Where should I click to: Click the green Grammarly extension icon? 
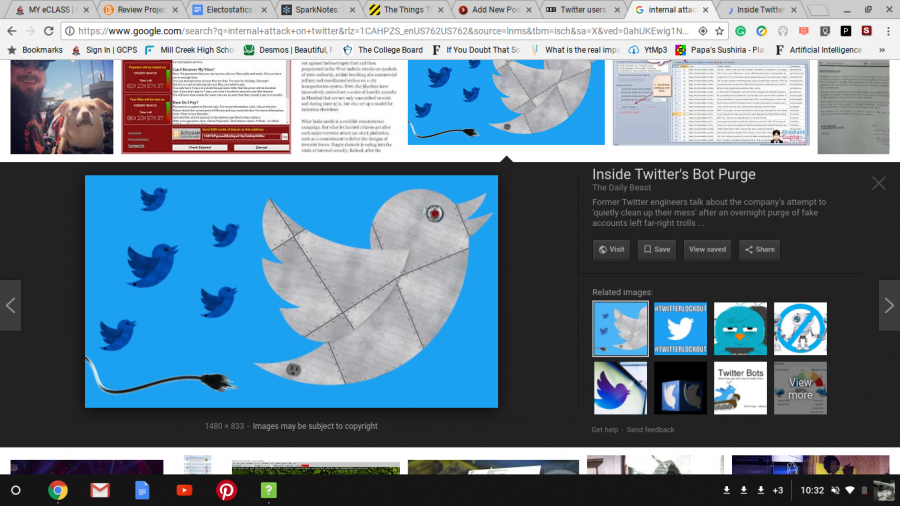coord(740,31)
